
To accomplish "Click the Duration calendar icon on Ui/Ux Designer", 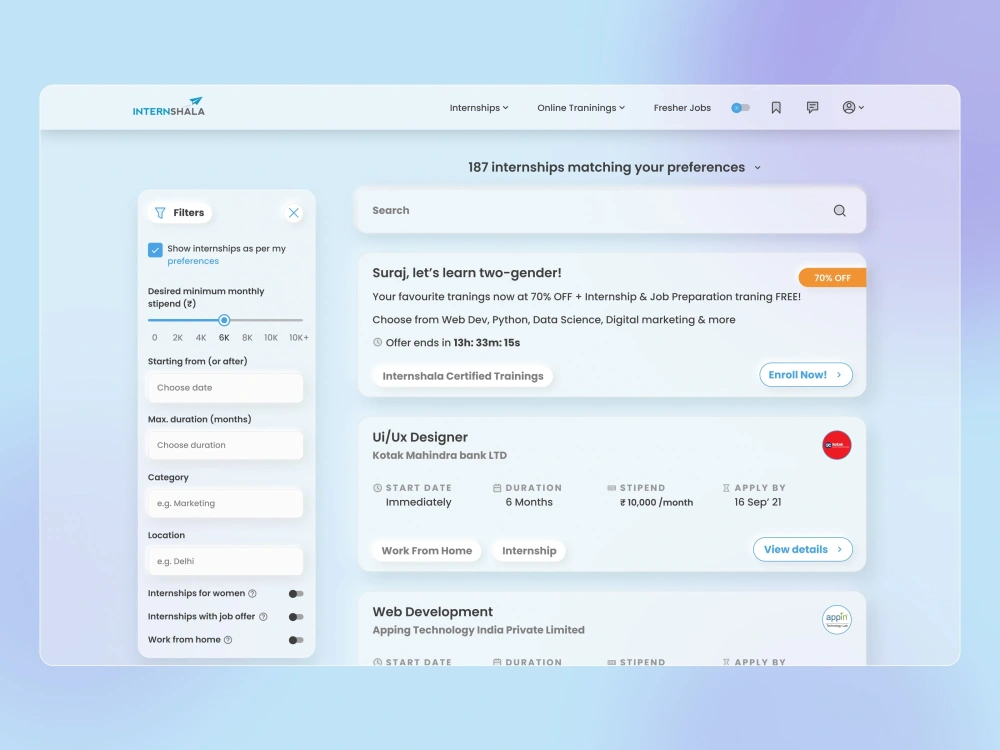I will pos(497,488).
